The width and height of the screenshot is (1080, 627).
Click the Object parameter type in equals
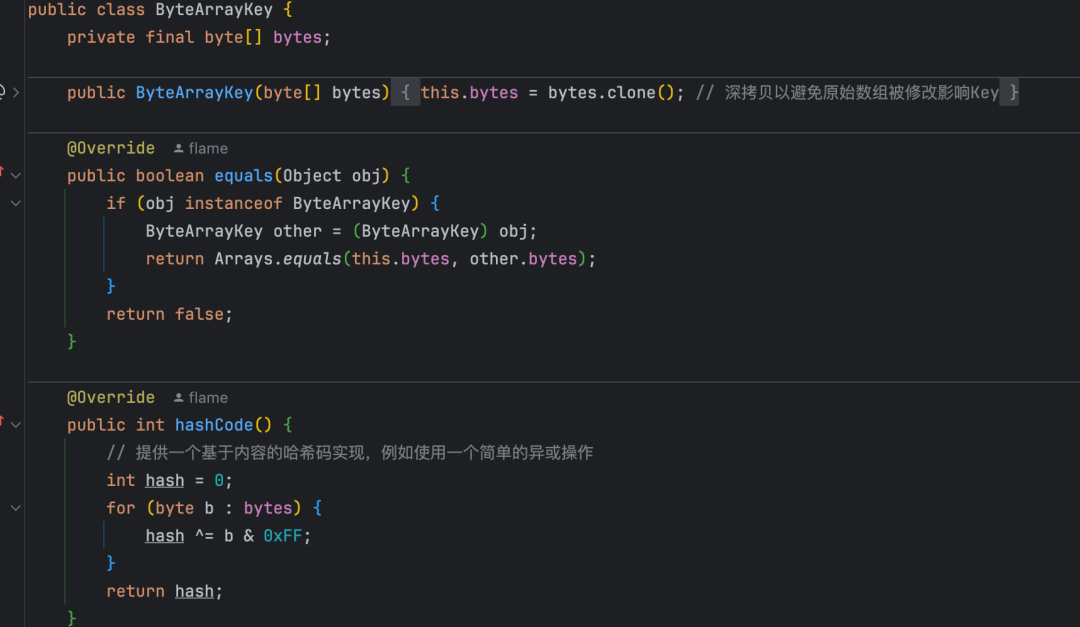point(312,176)
